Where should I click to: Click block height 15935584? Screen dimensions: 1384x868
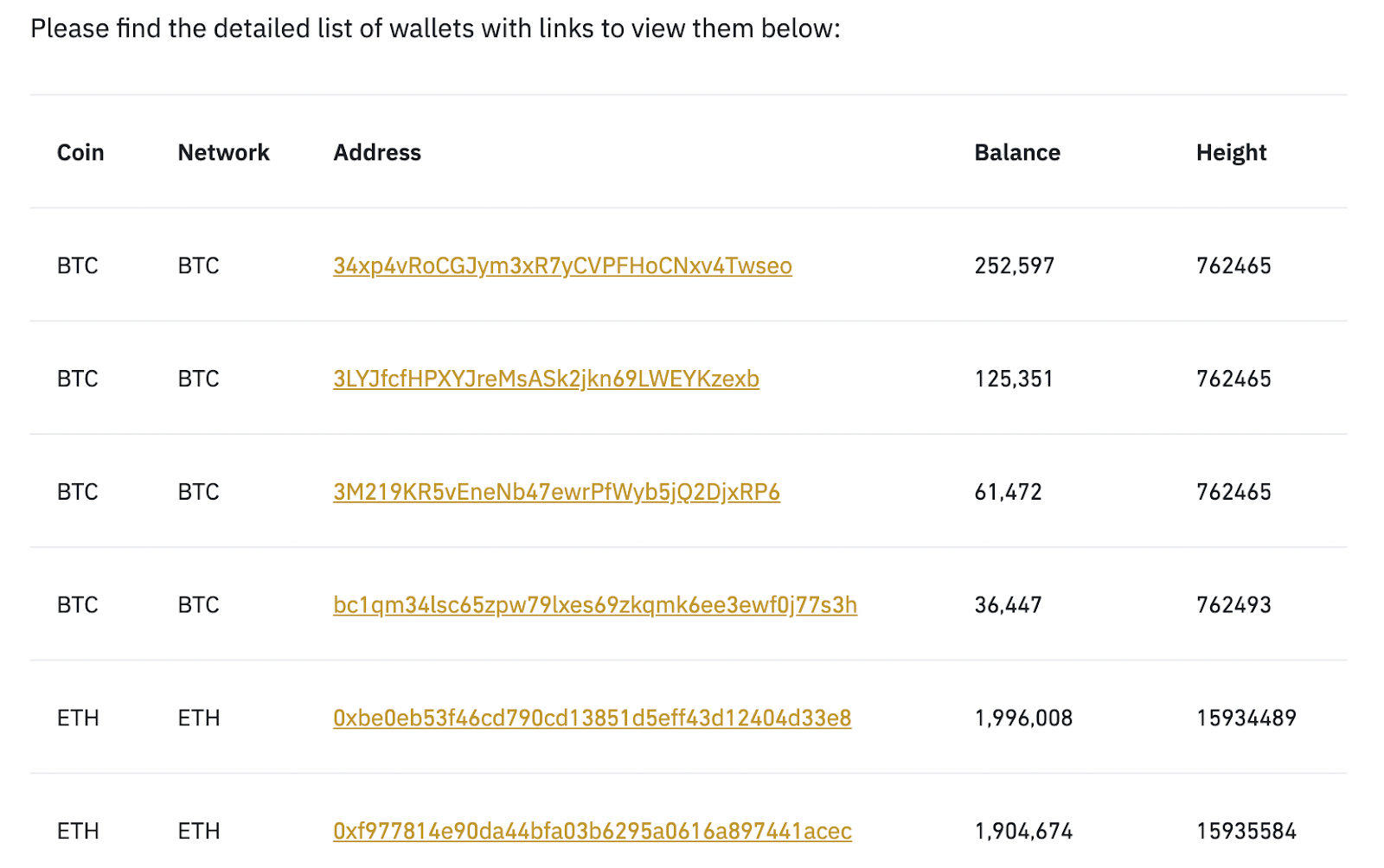click(1246, 832)
